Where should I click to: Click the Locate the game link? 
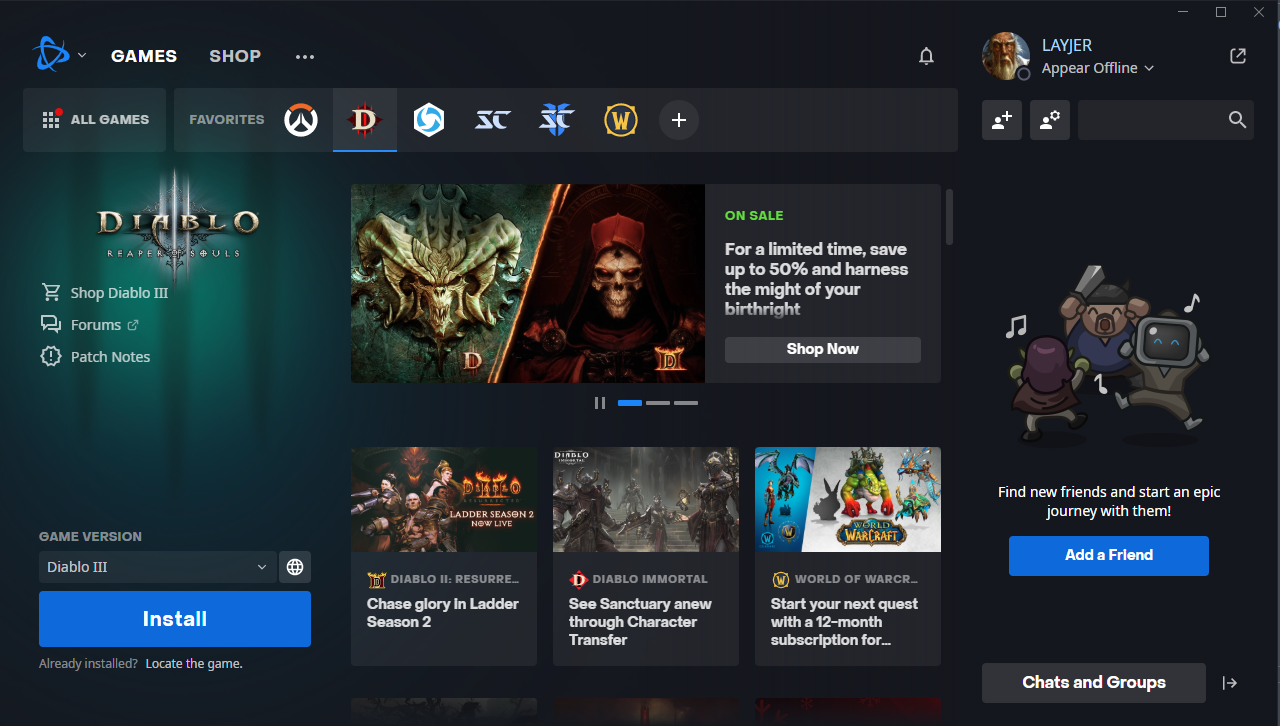coord(194,664)
